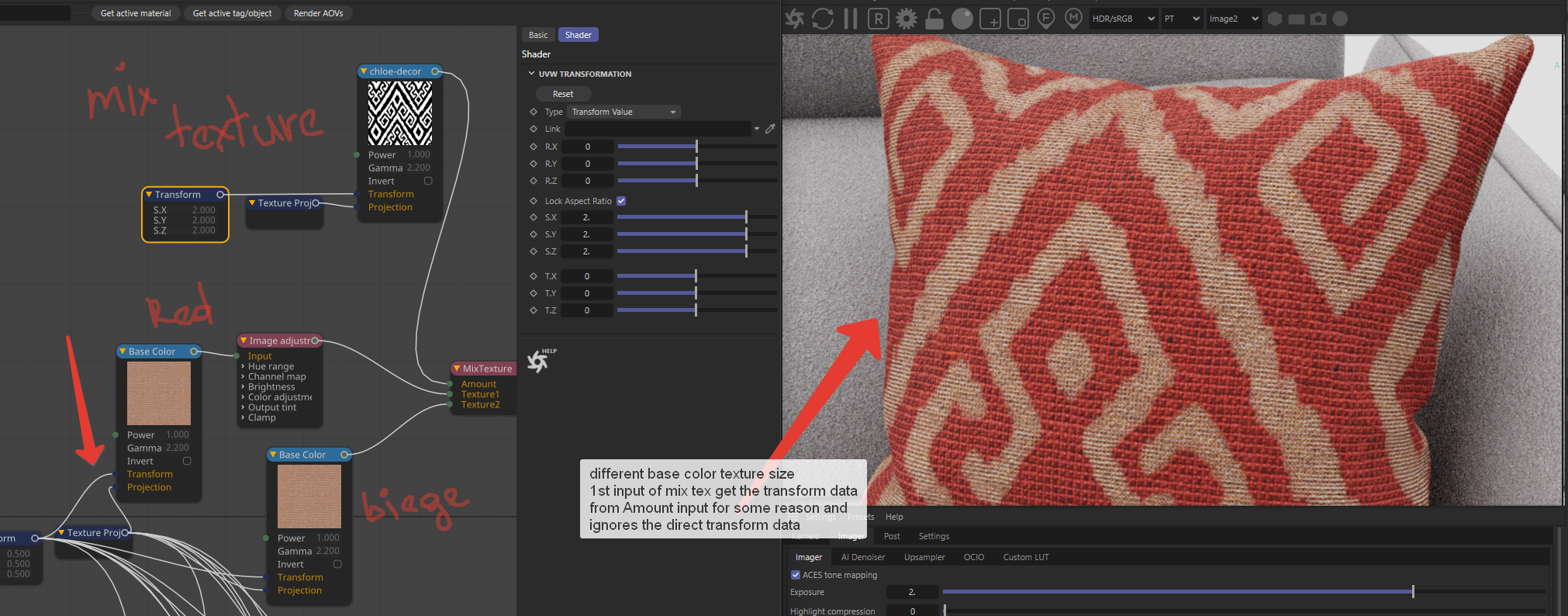The image size is (1568, 616).
Task: Click keyframe diamond beside S.X
Action: [x=534, y=217]
